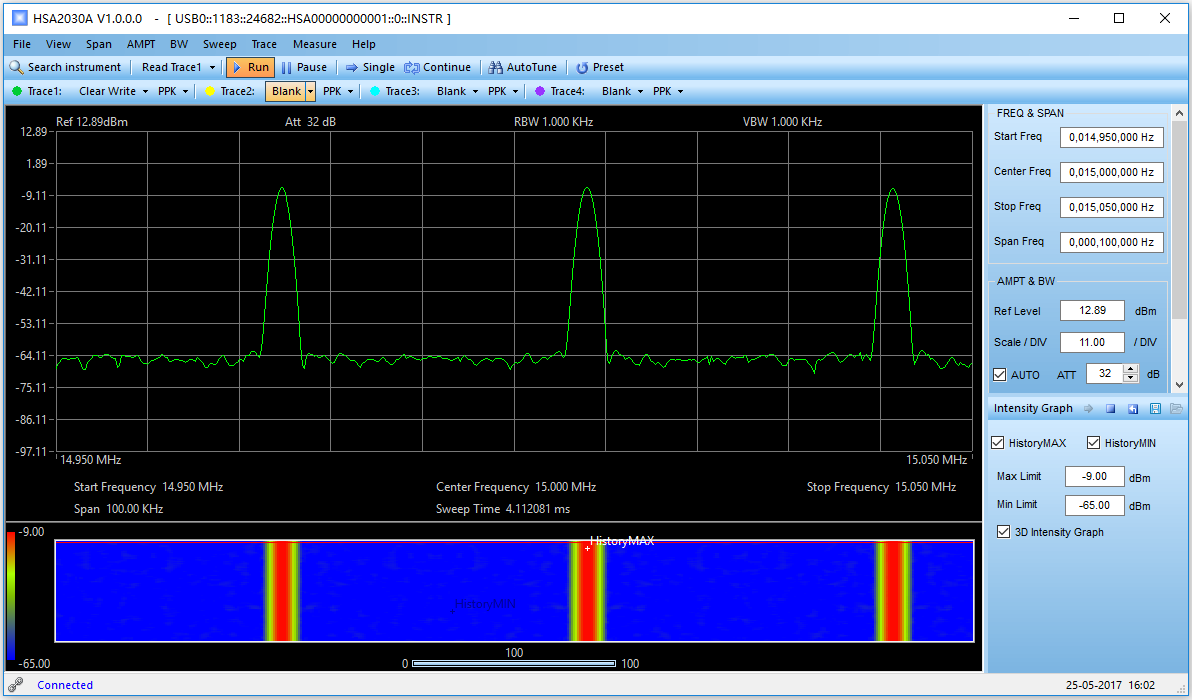This screenshot has width=1192, height=700.
Task: Click the intensity graph history slider bar
Action: point(514,663)
